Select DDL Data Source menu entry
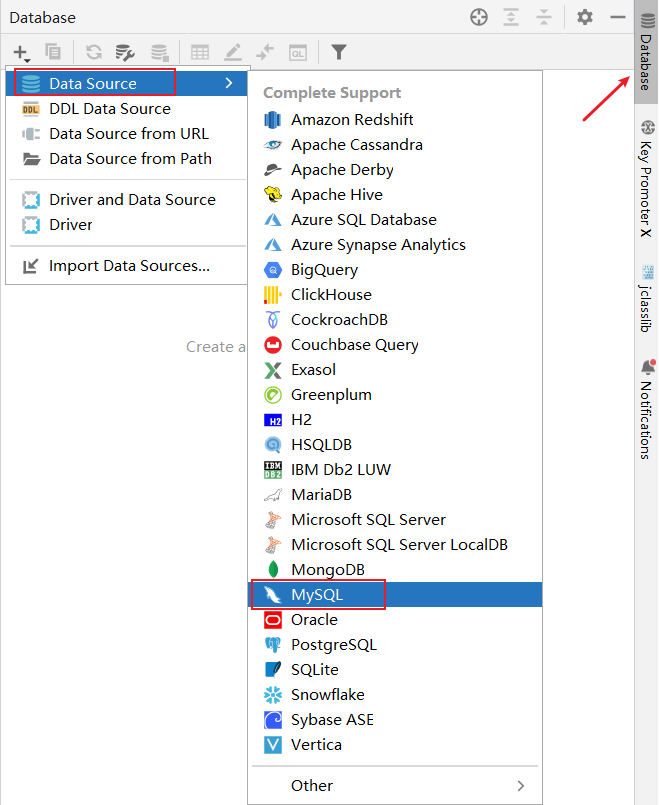 (109, 109)
